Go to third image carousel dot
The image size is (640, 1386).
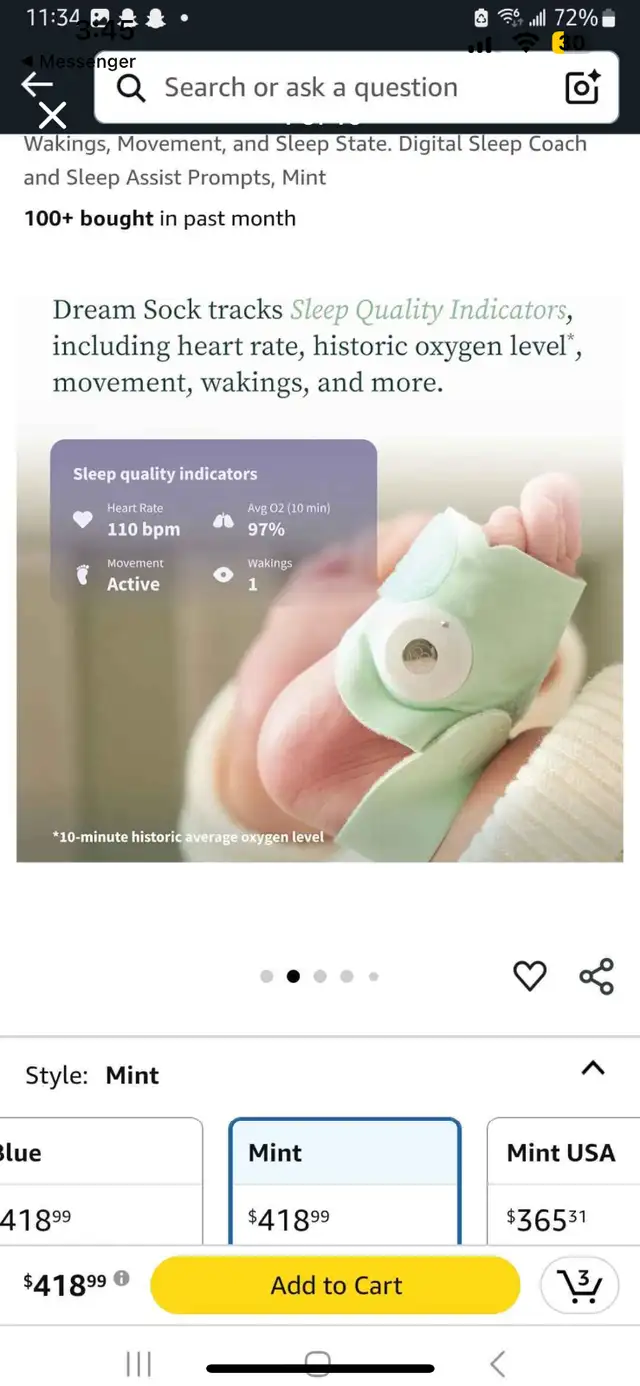coord(320,977)
